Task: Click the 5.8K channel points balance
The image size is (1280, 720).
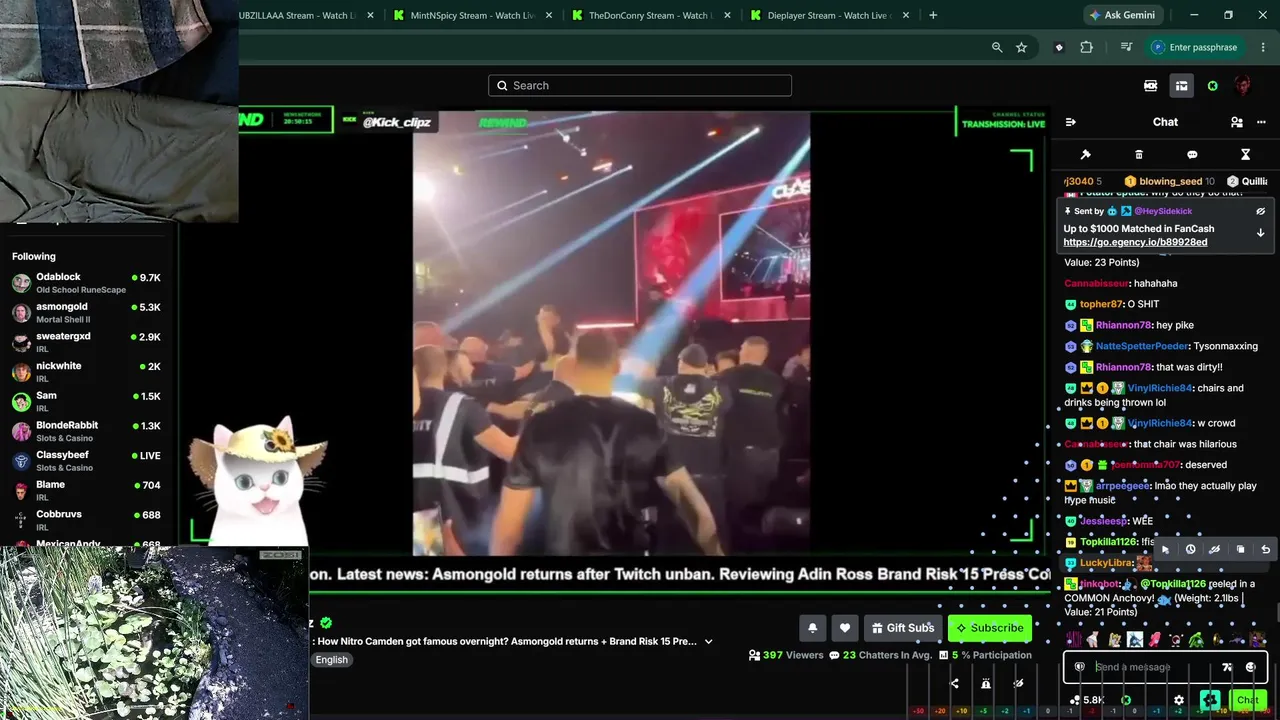Action: 1087,700
